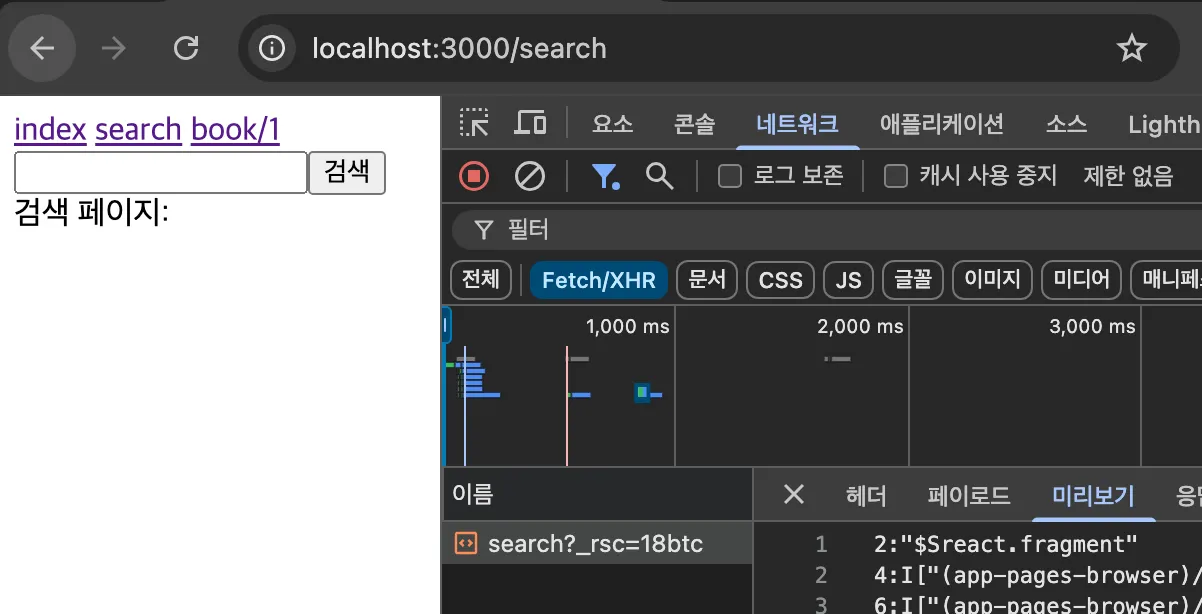Clear the network log with the block icon
Screen dimensions: 1202x614
530,176
